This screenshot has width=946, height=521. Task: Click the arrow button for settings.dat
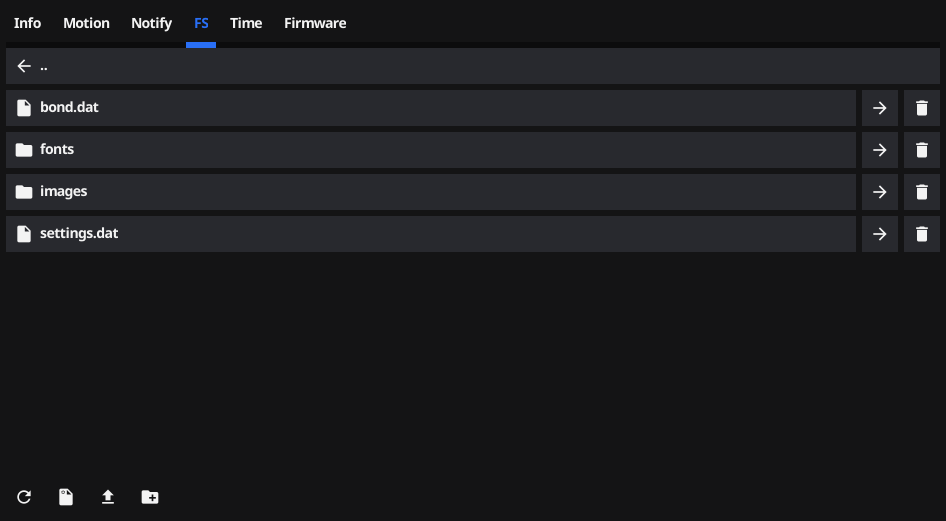click(880, 234)
